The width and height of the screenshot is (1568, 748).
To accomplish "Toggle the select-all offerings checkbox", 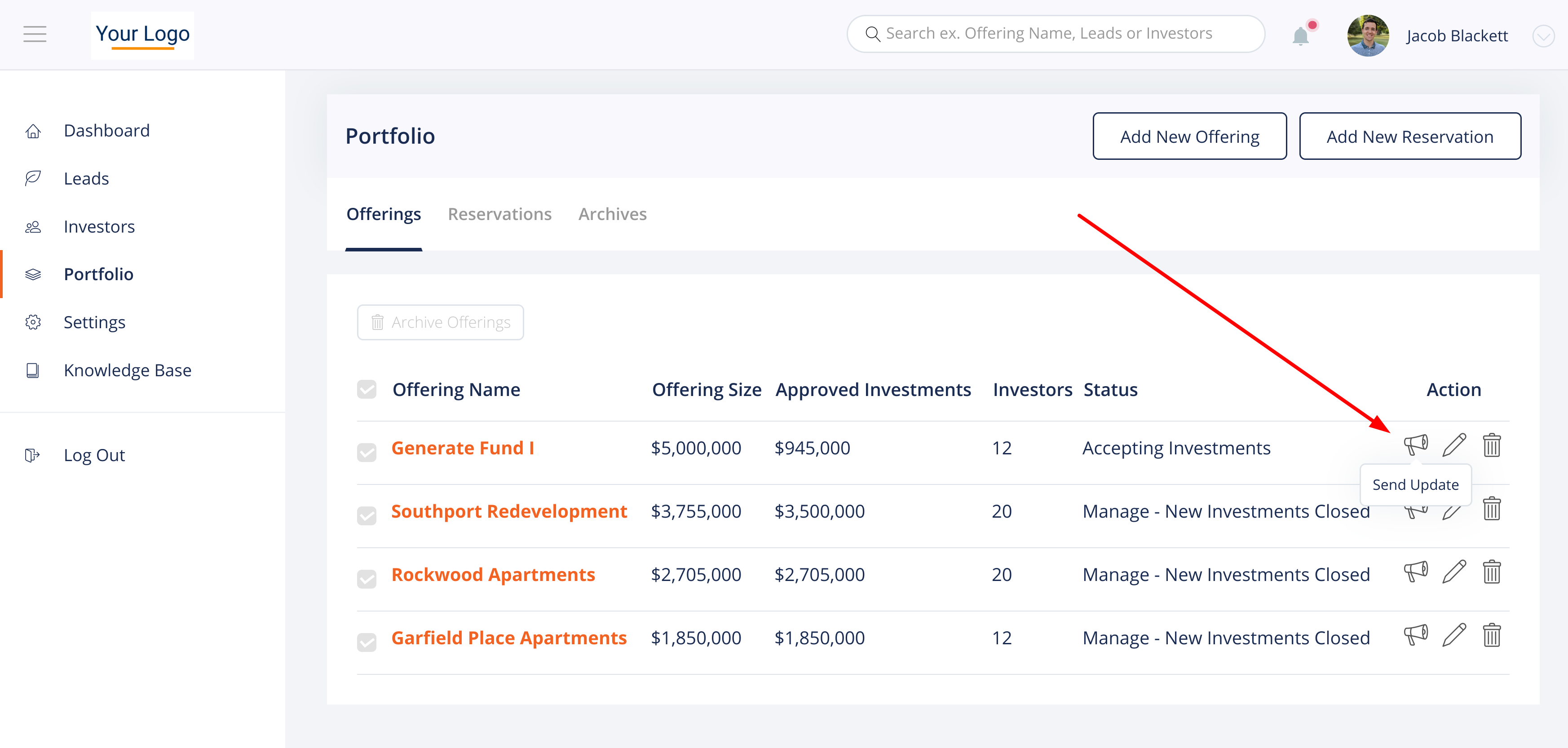I will click(x=367, y=390).
